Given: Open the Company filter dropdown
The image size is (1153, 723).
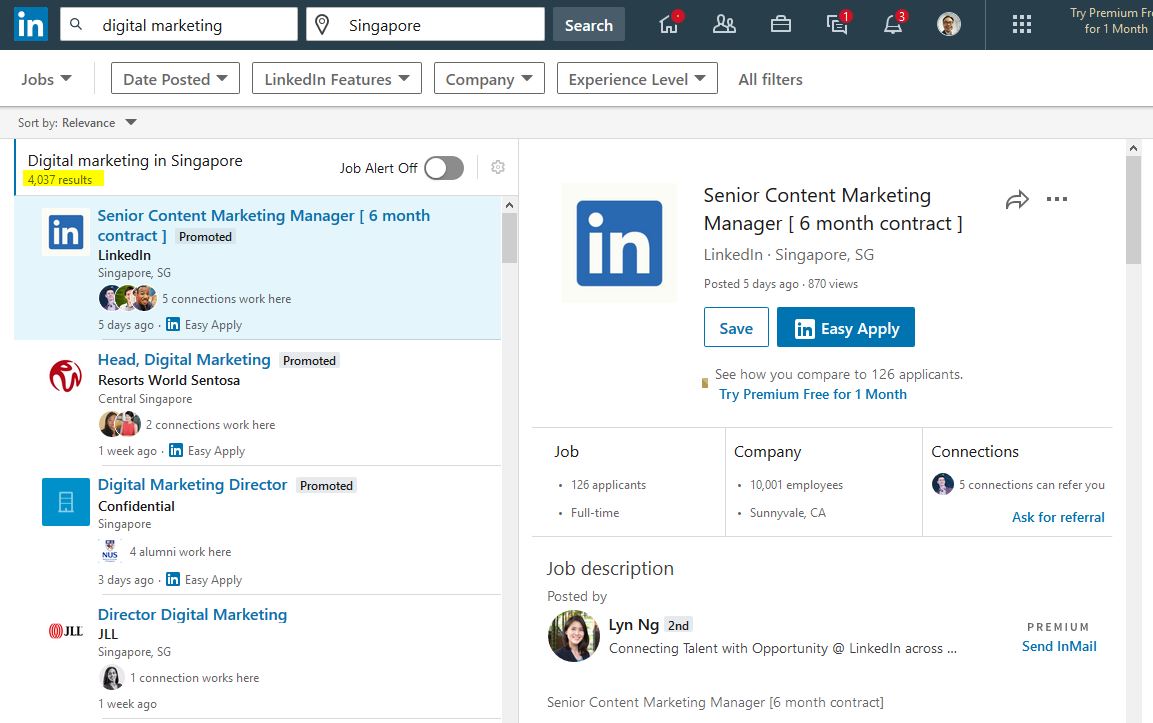Looking at the screenshot, I should [x=489, y=79].
